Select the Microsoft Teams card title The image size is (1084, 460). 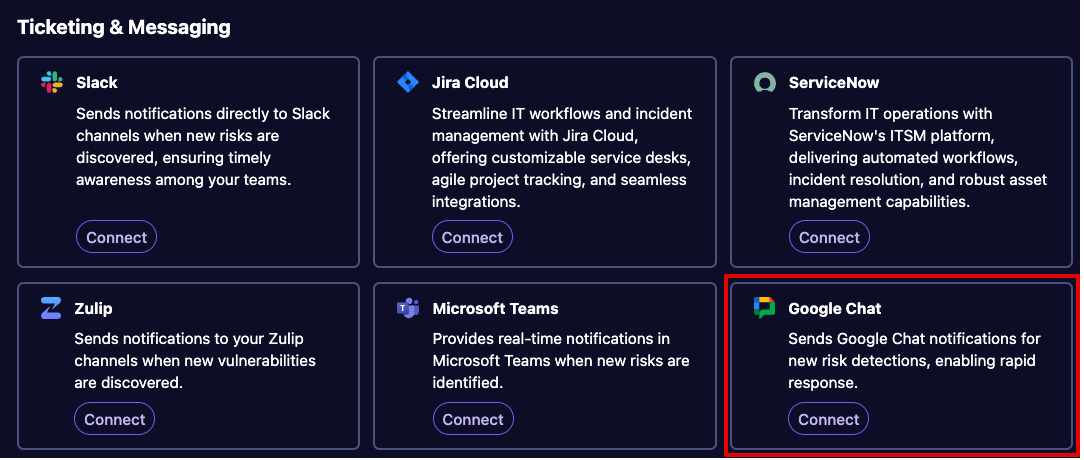point(496,309)
